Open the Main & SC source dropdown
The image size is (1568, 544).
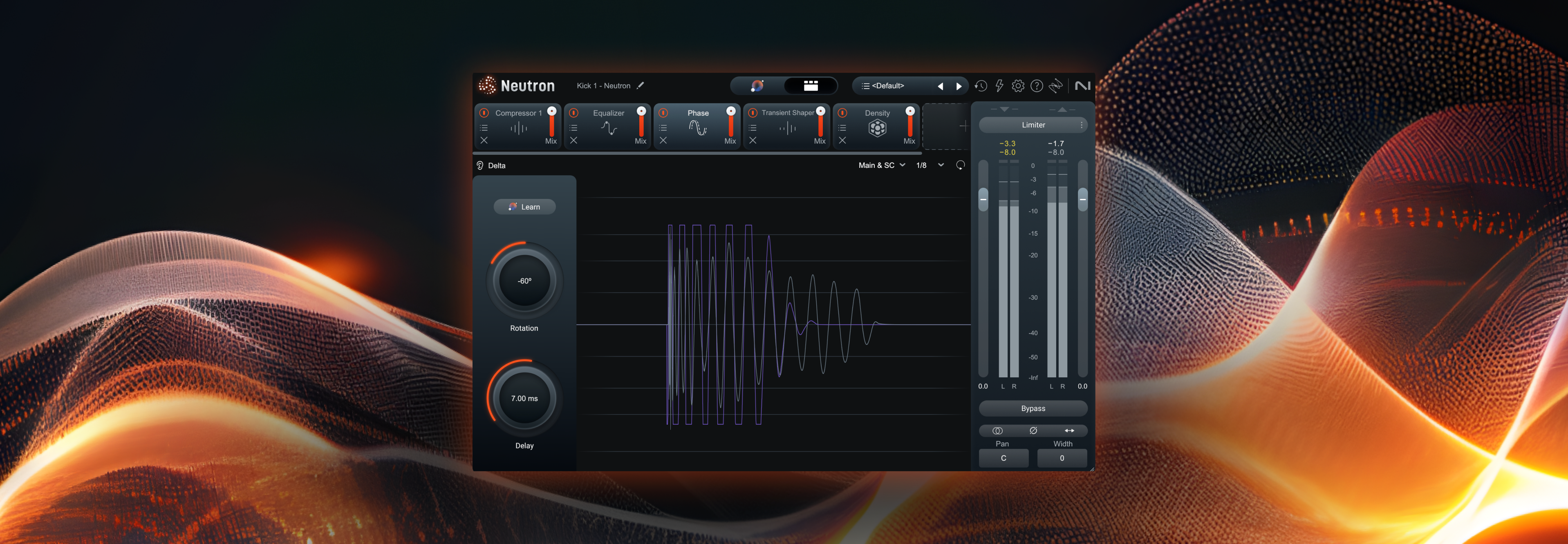coord(881,165)
